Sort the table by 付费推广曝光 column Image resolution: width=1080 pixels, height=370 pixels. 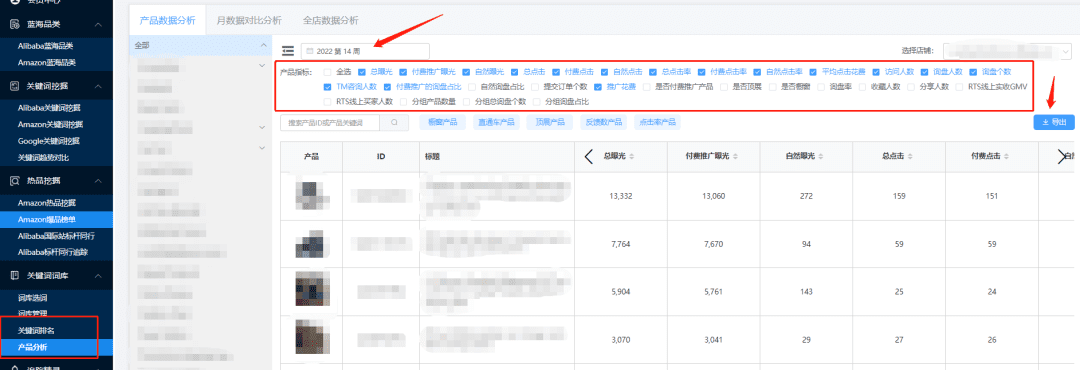click(x=737, y=156)
